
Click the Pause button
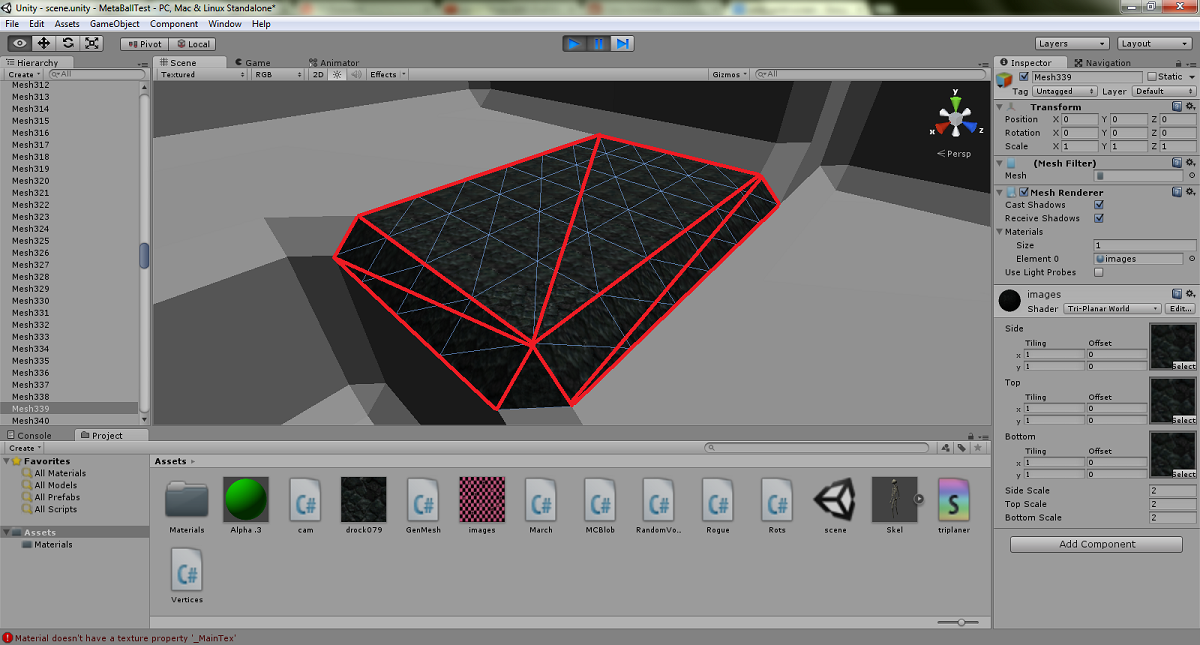598,44
